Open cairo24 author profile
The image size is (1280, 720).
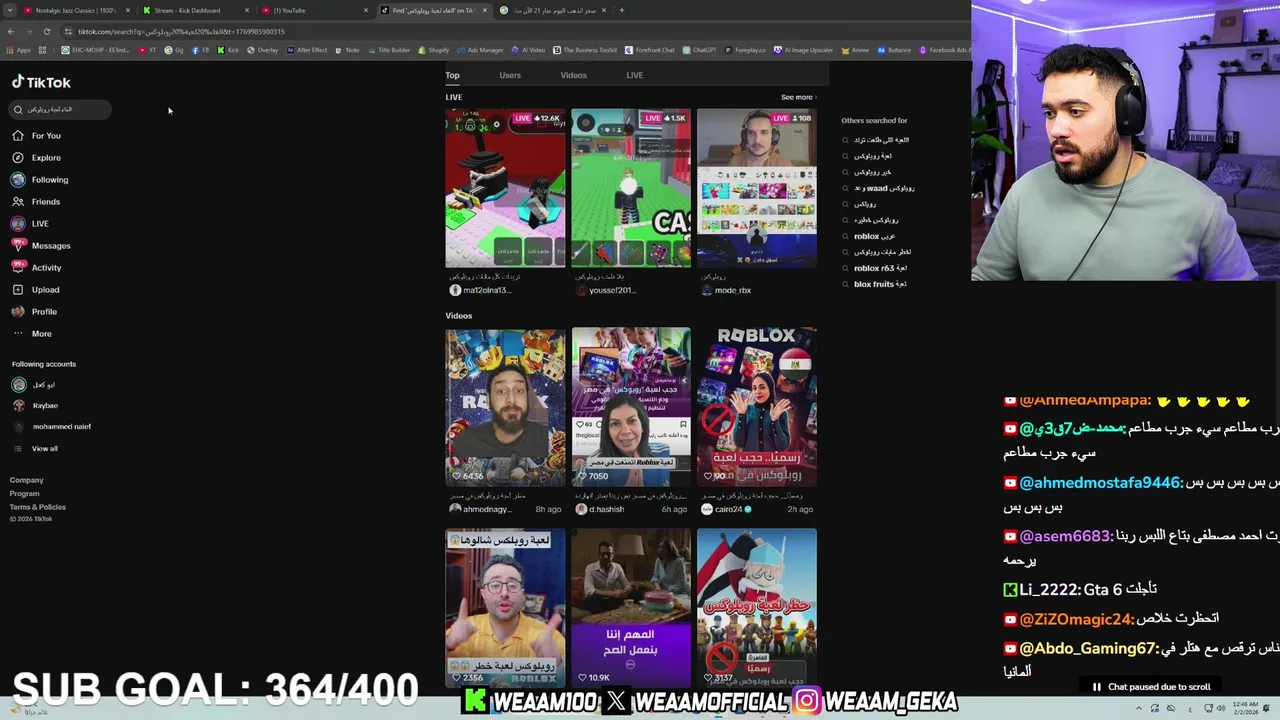click(x=726, y=509)
